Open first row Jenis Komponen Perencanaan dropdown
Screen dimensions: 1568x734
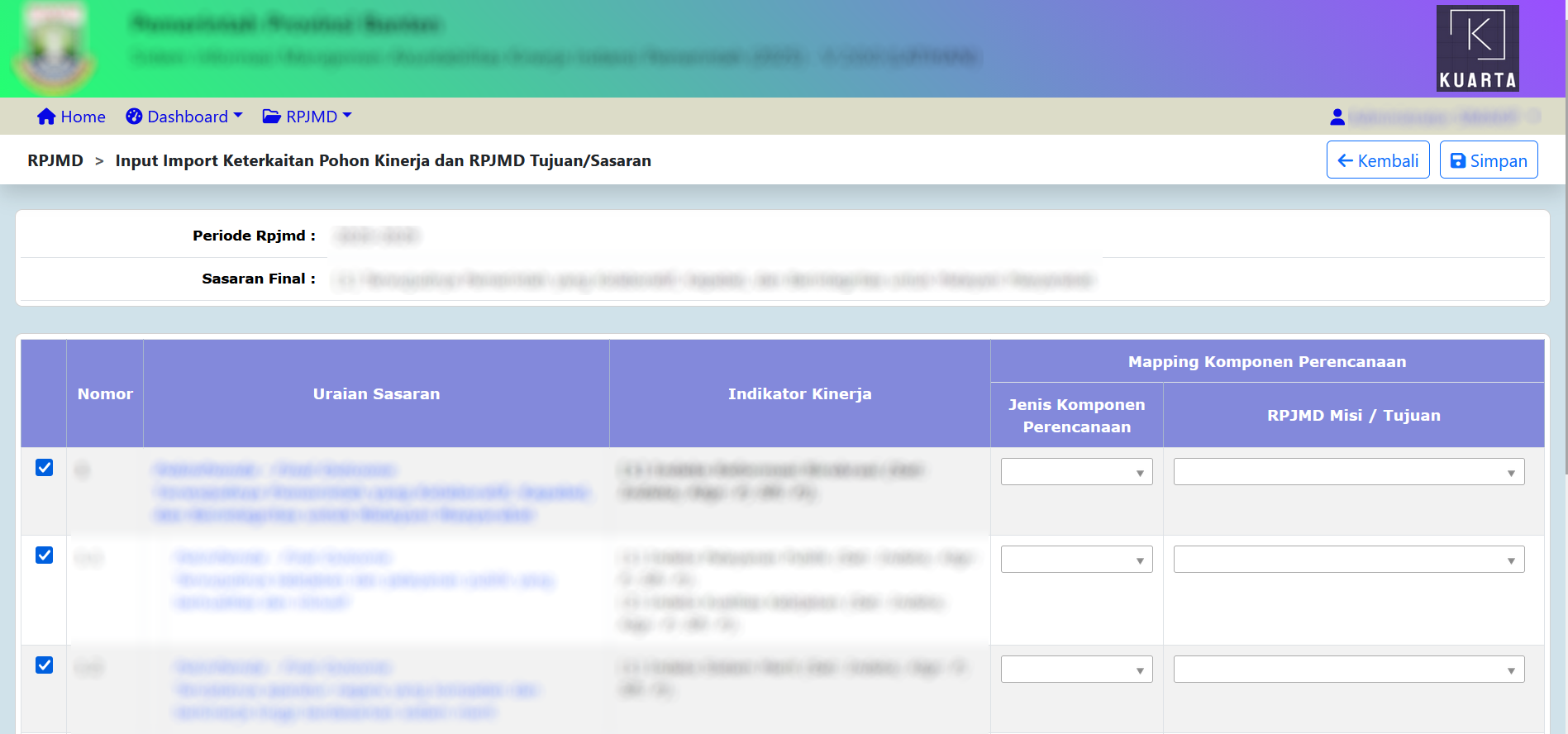pos(1076,472)
